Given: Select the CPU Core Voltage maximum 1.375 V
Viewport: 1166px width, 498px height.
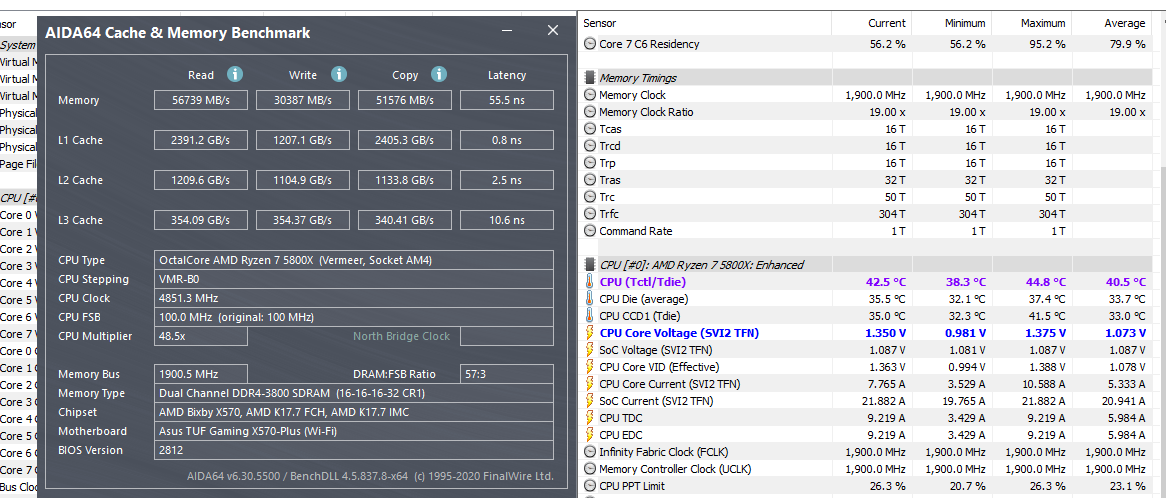Looking at the screenshot, I should click(1046, 333).
